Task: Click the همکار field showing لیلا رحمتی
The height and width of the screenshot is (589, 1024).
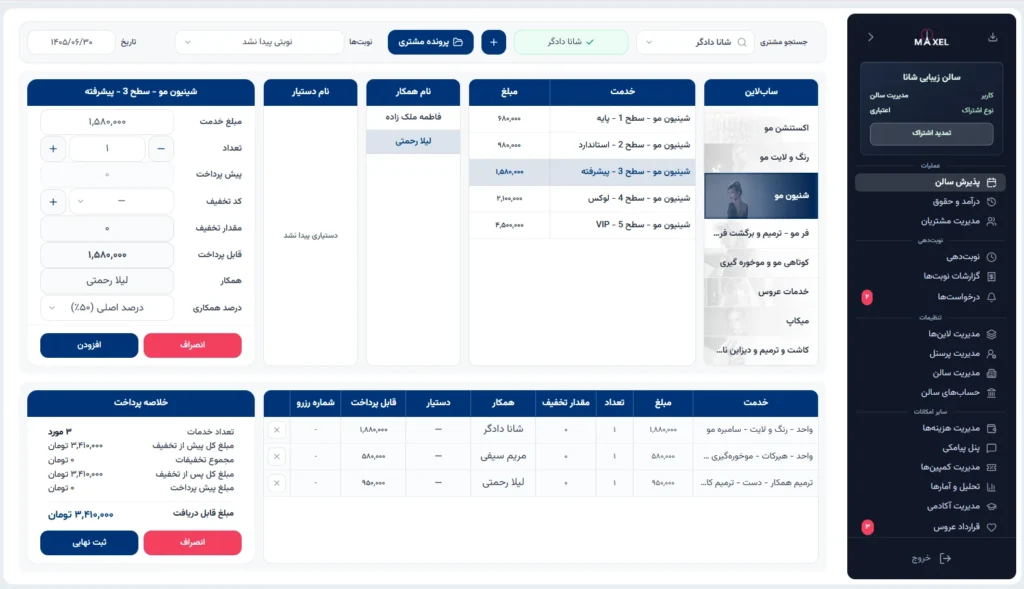Action: click(x=107, y=281)
